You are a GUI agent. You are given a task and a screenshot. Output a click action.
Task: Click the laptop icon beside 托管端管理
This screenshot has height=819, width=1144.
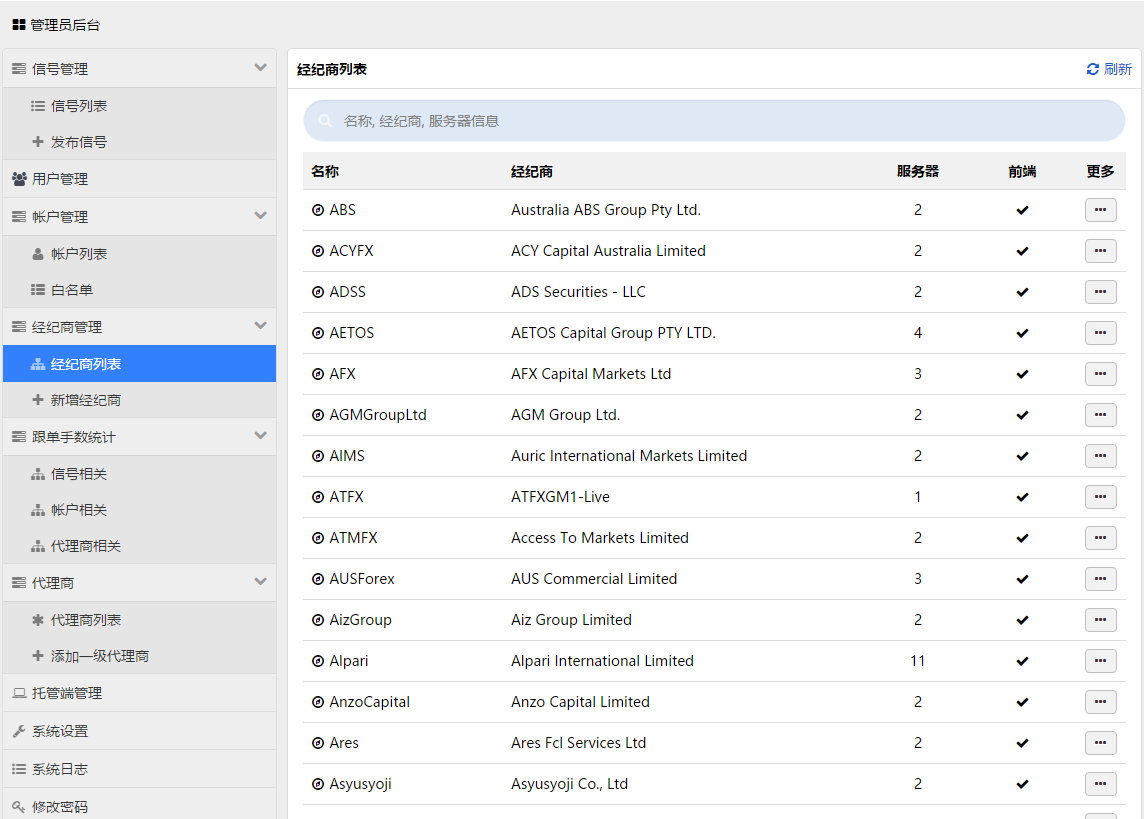pyautogui.click(x=20, y=693)
